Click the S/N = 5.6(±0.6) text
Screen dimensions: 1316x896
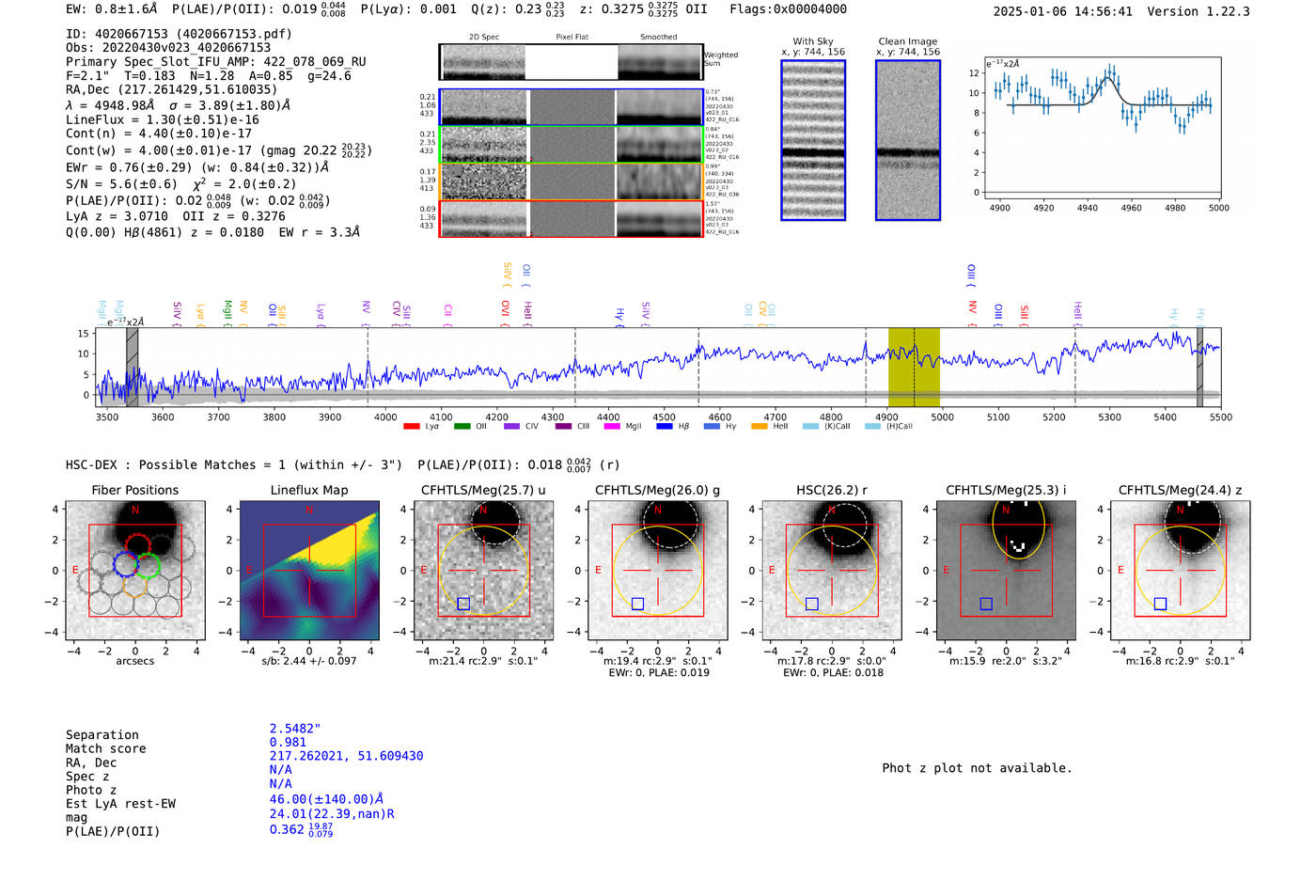122,184
